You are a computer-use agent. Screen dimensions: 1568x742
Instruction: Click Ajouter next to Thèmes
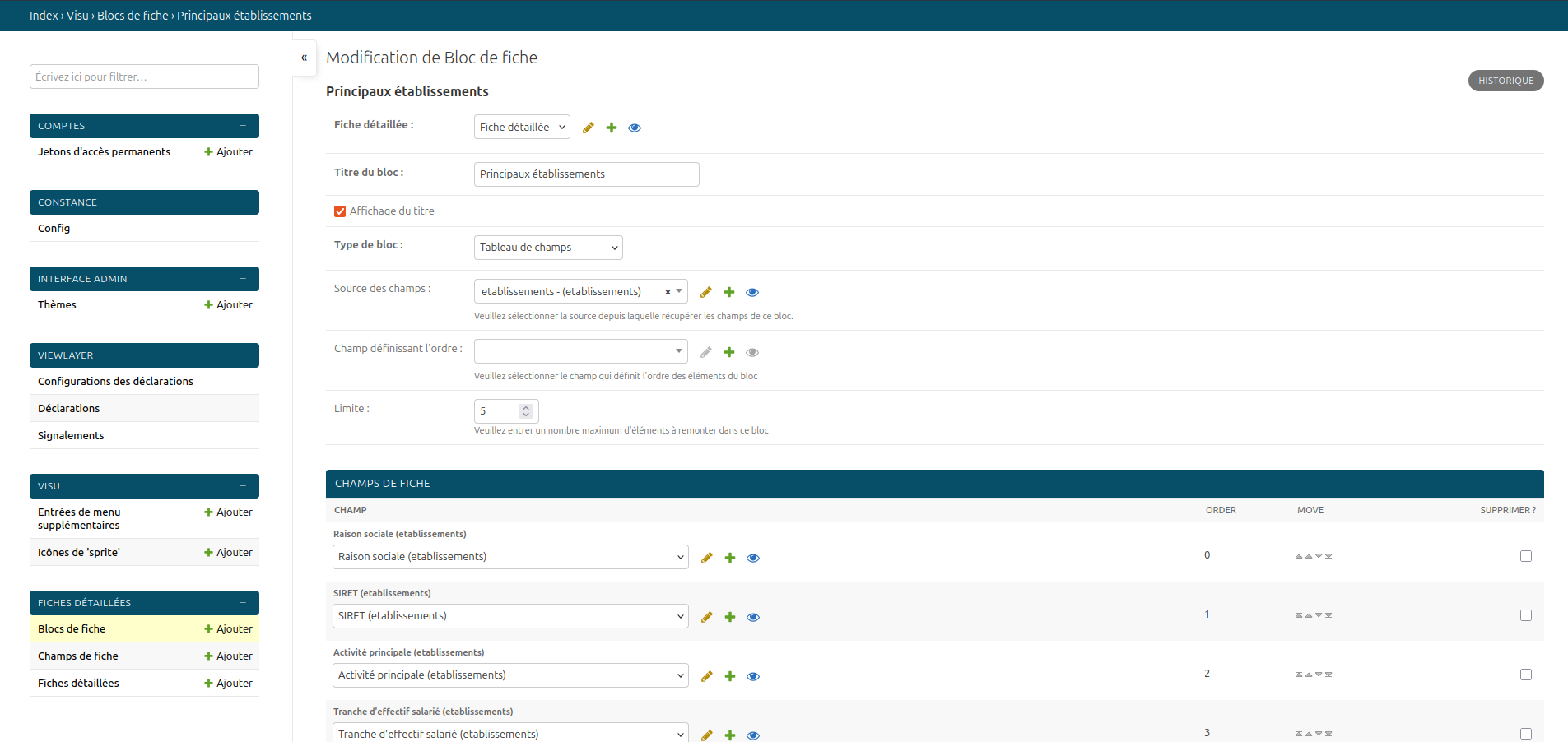coord(228,305)
